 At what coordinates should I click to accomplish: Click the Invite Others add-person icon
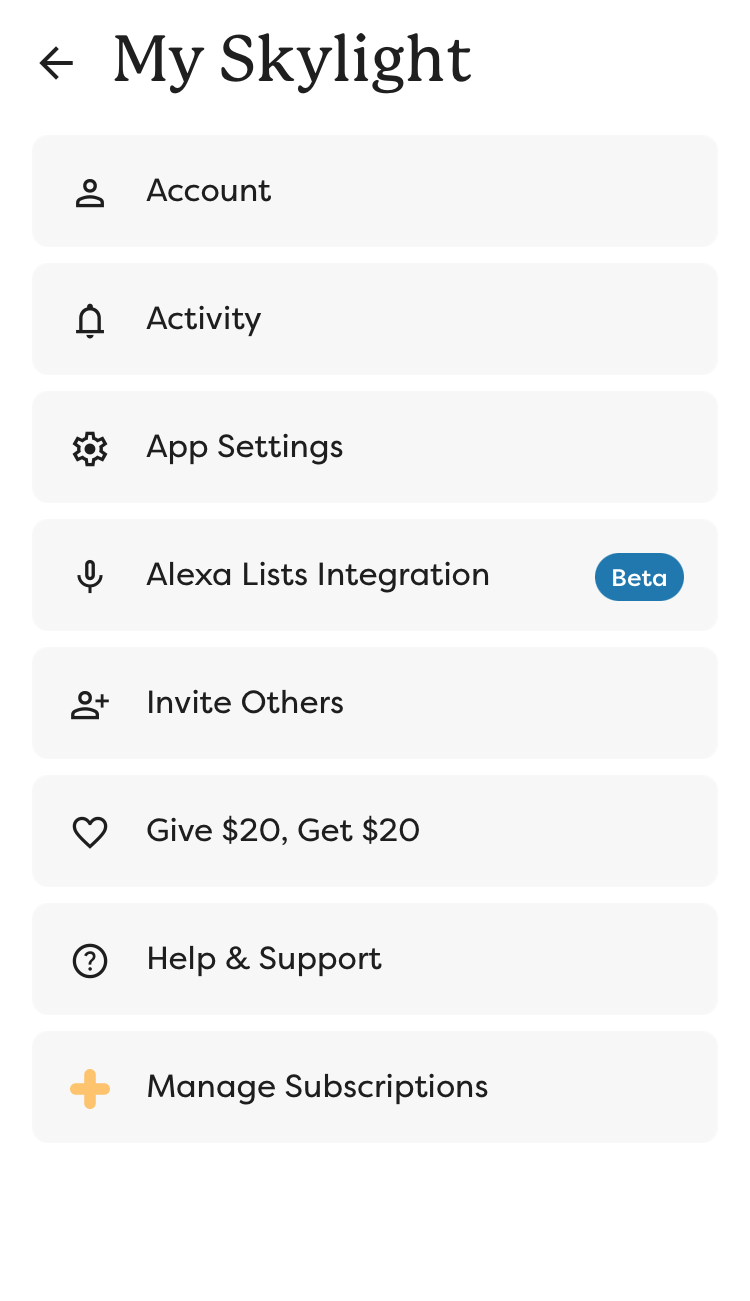click(x=90, y=704)
